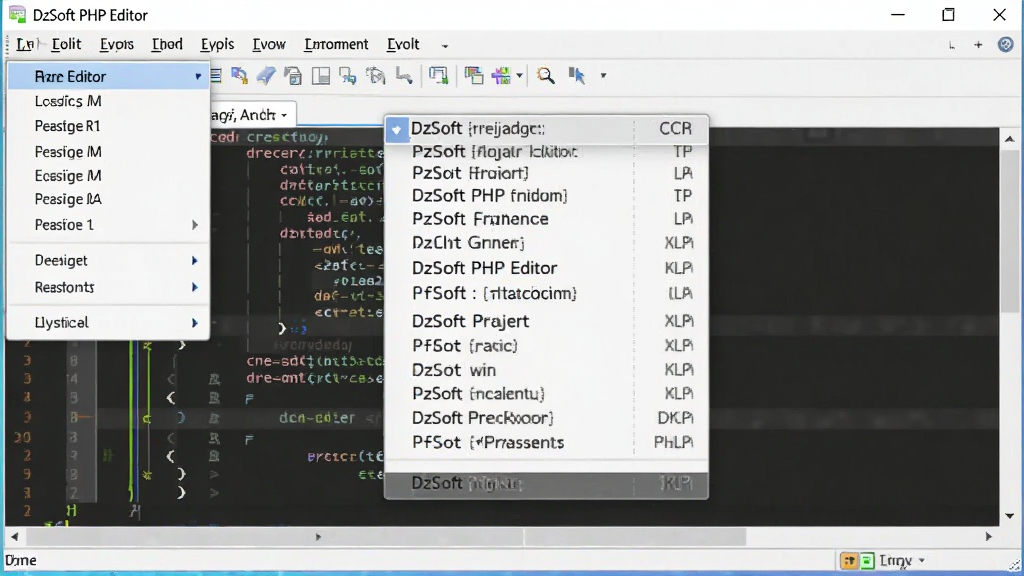This screenshot has height=576, width=1024.
Task: Select DzSoft Prajert submenu entry
Action: coord(546,321)
